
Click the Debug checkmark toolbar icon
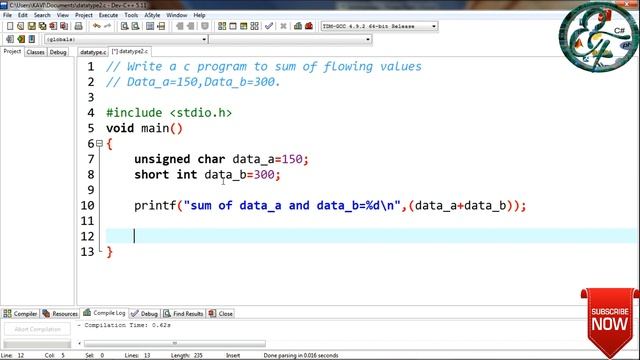click(x=269, y=26)
